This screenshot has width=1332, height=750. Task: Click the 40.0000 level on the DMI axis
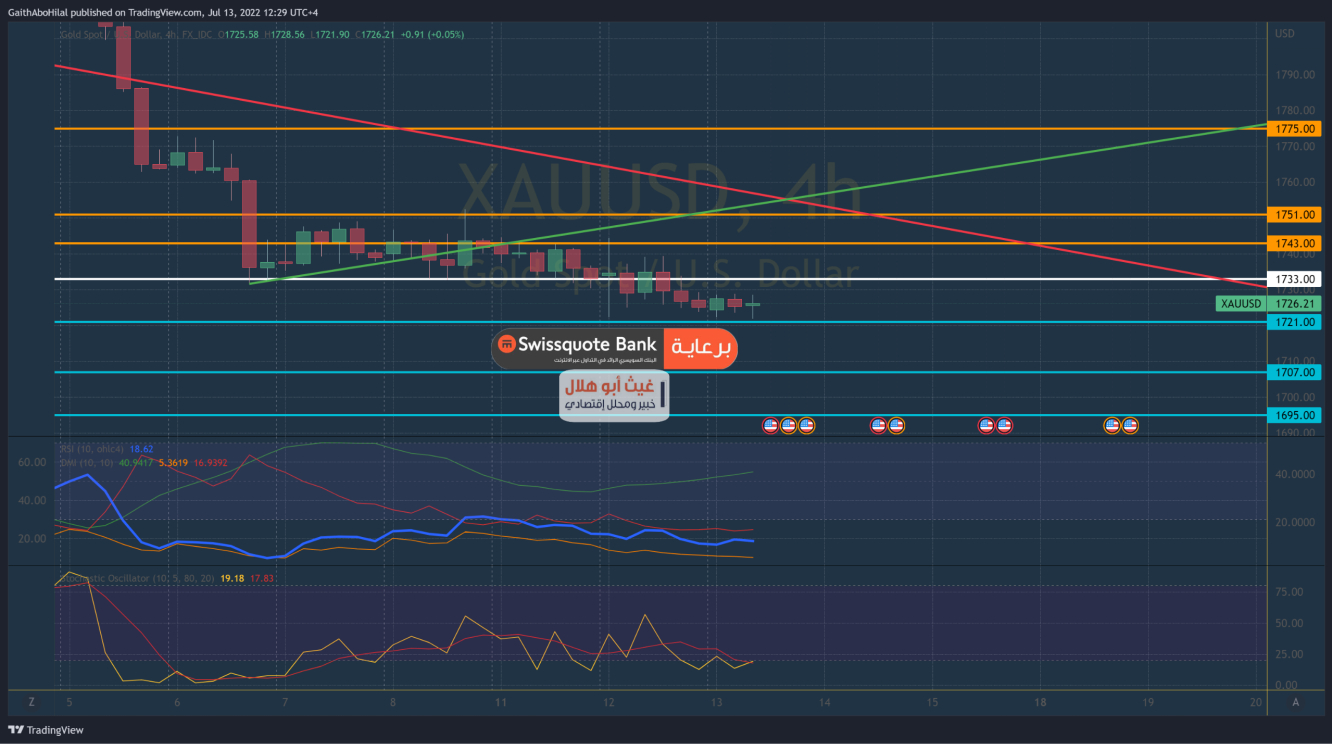[1296, 474]
